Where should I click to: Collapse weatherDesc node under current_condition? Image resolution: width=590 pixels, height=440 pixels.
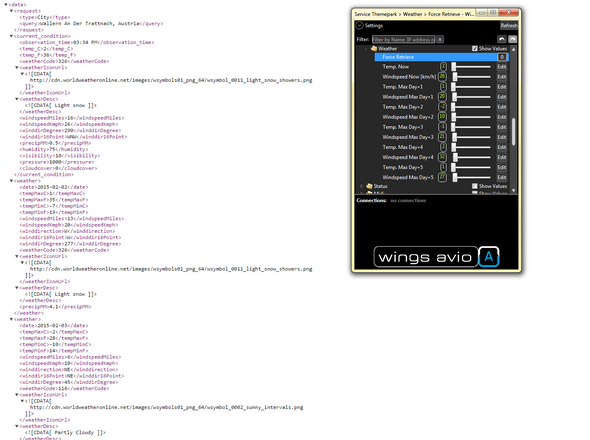17,99
